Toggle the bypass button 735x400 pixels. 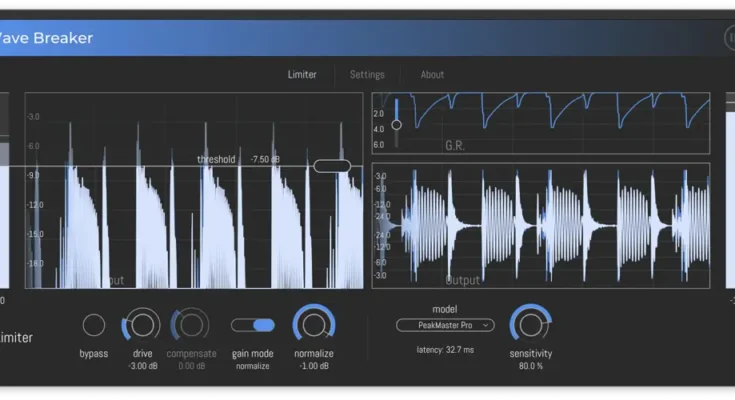[x=93, y=325]
